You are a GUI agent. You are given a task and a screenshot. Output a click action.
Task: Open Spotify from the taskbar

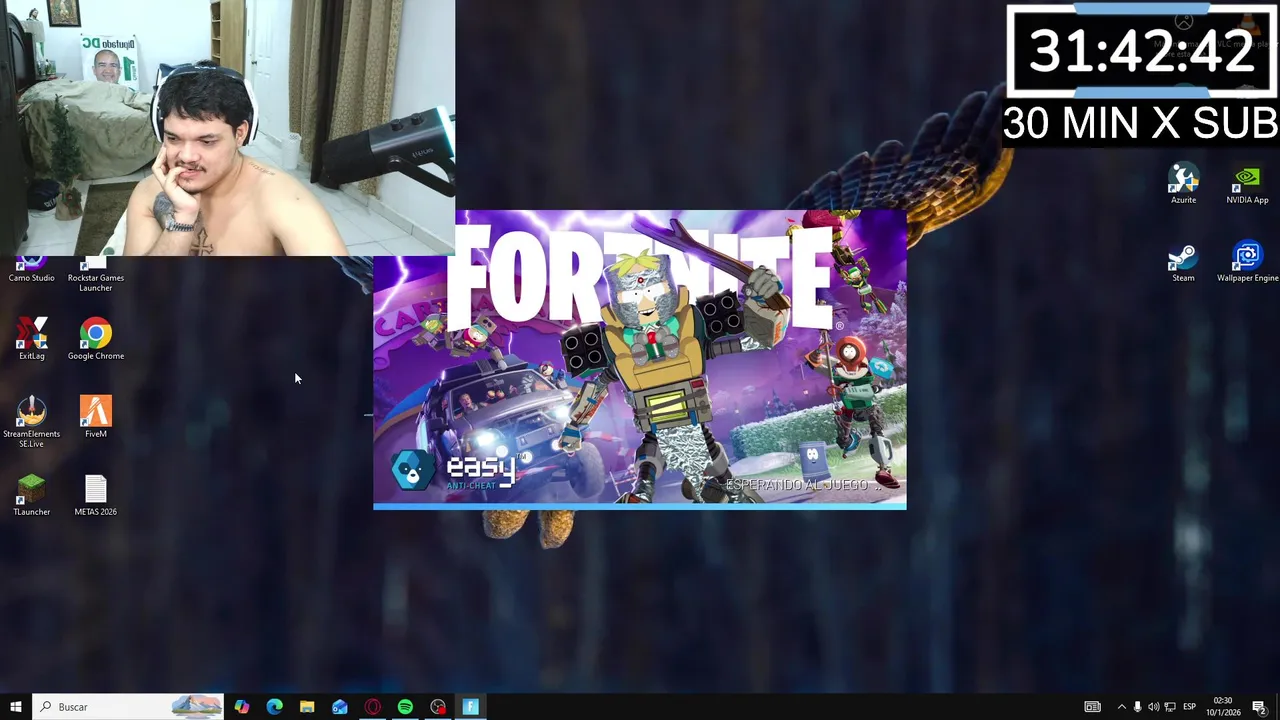point(405,707)
